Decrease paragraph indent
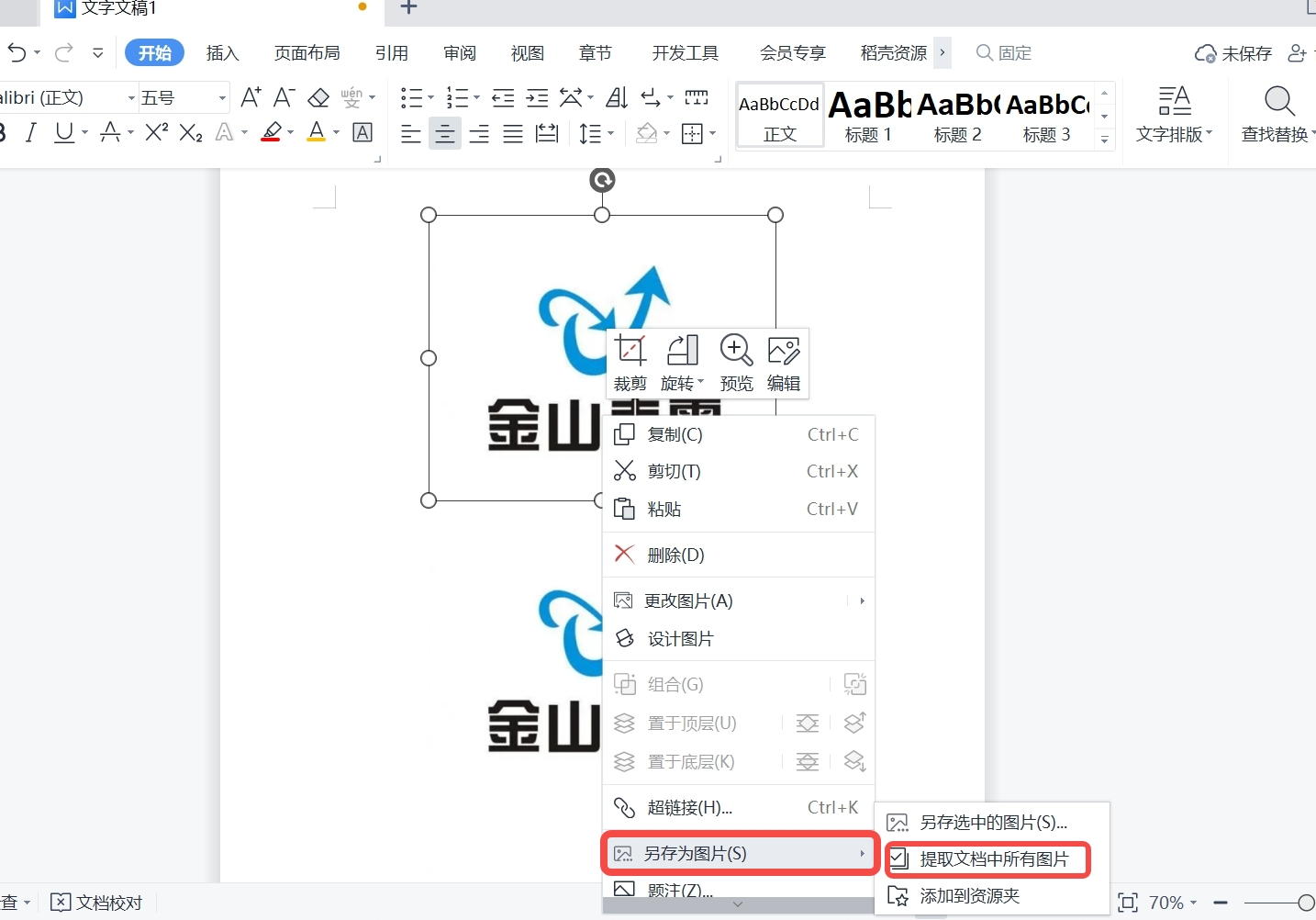Viewport: 1316px width, 920px height. pos(503,97)
